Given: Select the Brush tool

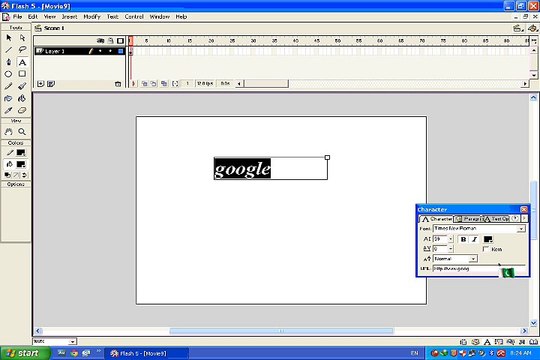Looking at the screenshot, I should tap(22, 86).
